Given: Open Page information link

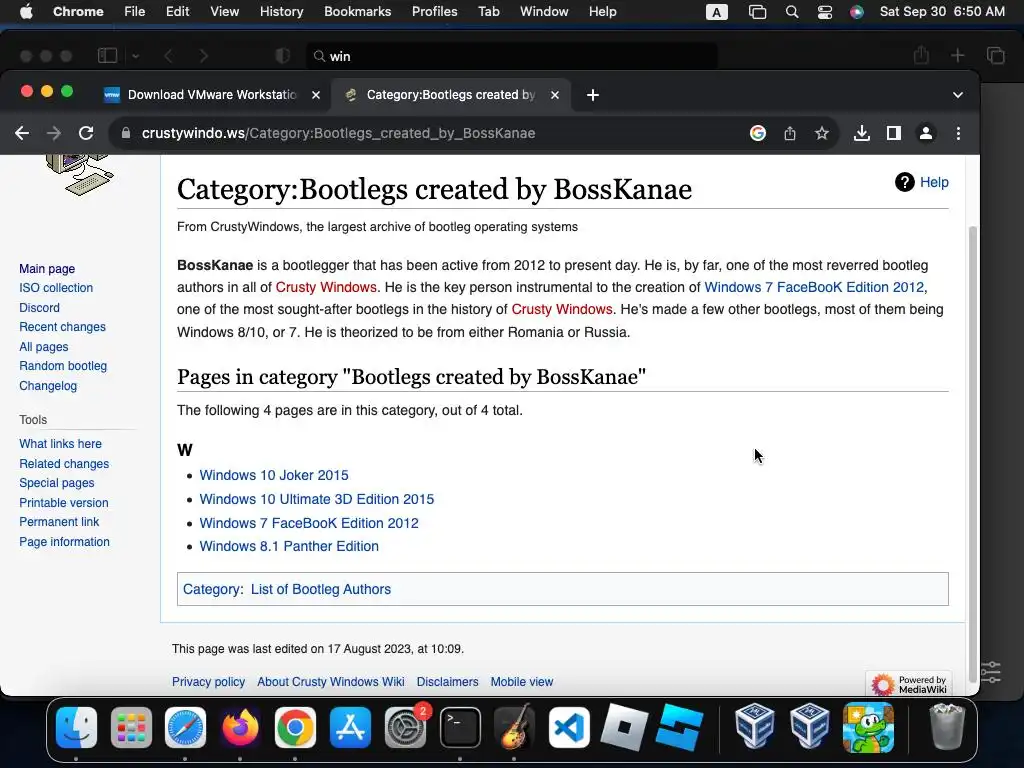Looking at the screenshot, I should (64, 542).
